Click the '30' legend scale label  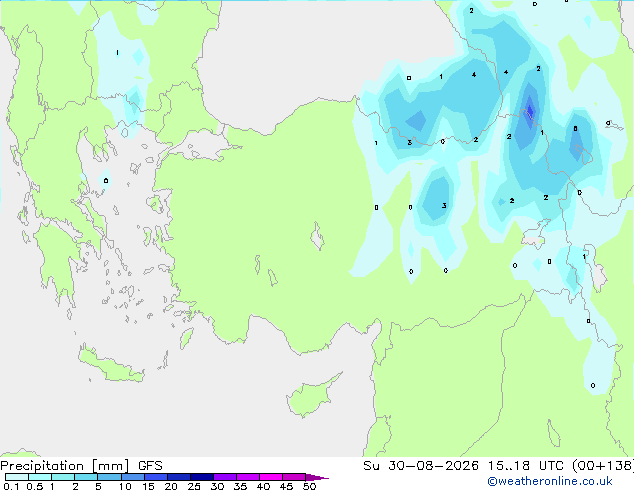tap(217, 486)
